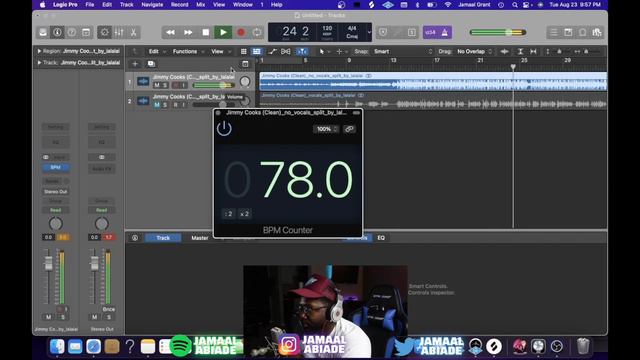Toggle the tuner button
Screen dimensions: 640x360
pyautogui.click(x=383, y=32)
